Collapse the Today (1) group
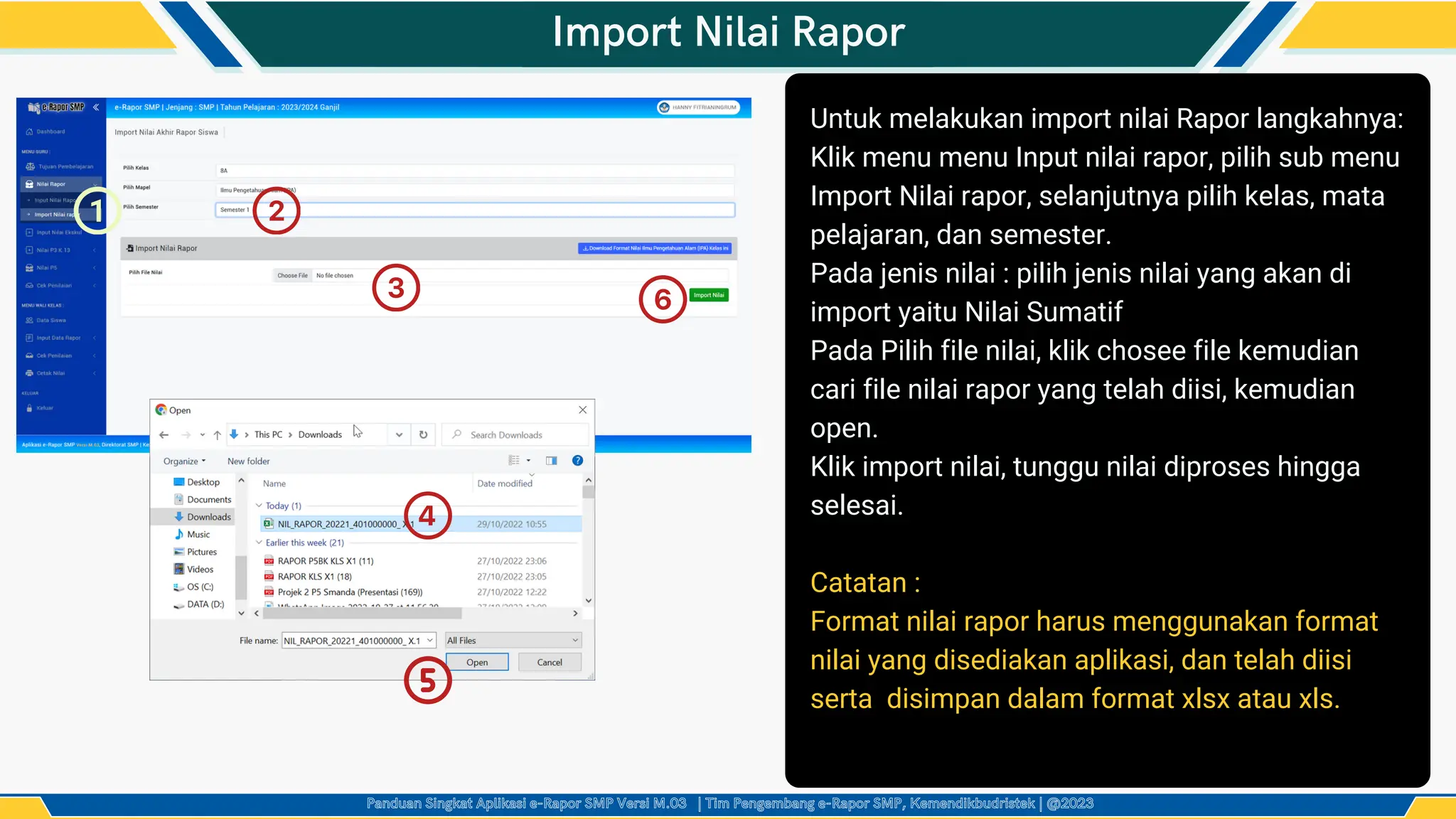1456x819 pixels. [x=259, y=505]
